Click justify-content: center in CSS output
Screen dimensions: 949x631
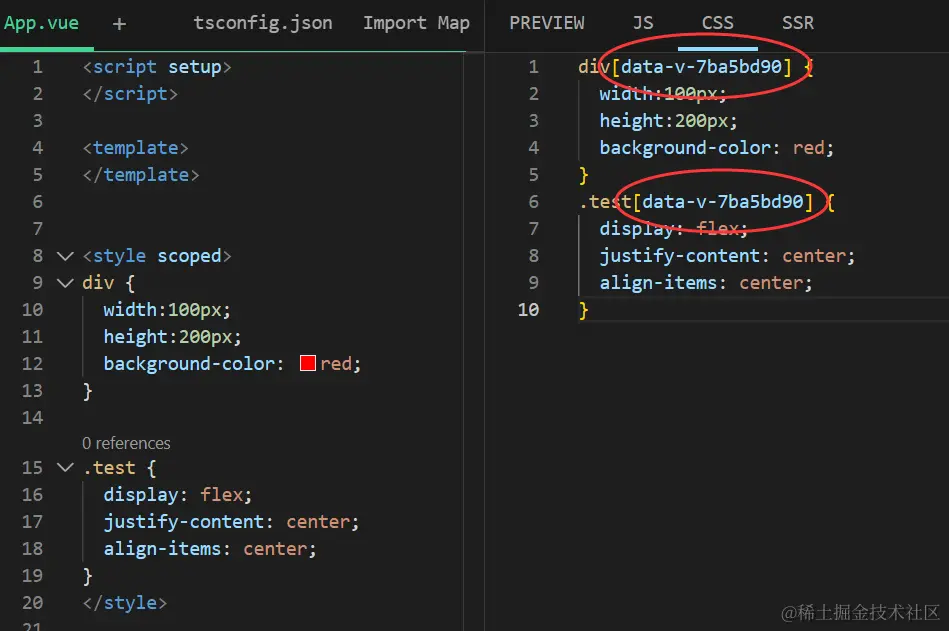[727, 256]
